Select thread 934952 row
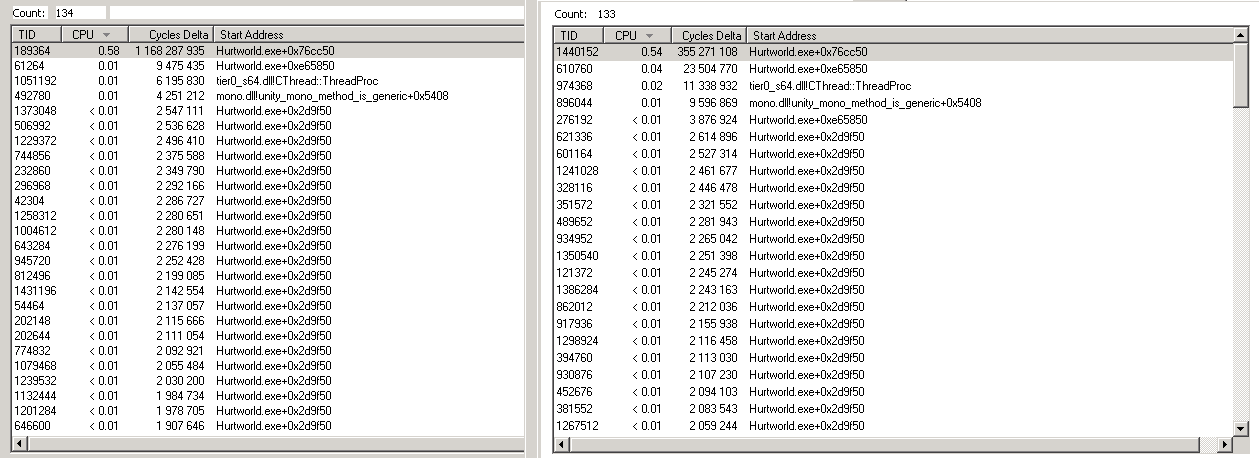The width and height of the screenshot is (1259, 458). [892, 238]
